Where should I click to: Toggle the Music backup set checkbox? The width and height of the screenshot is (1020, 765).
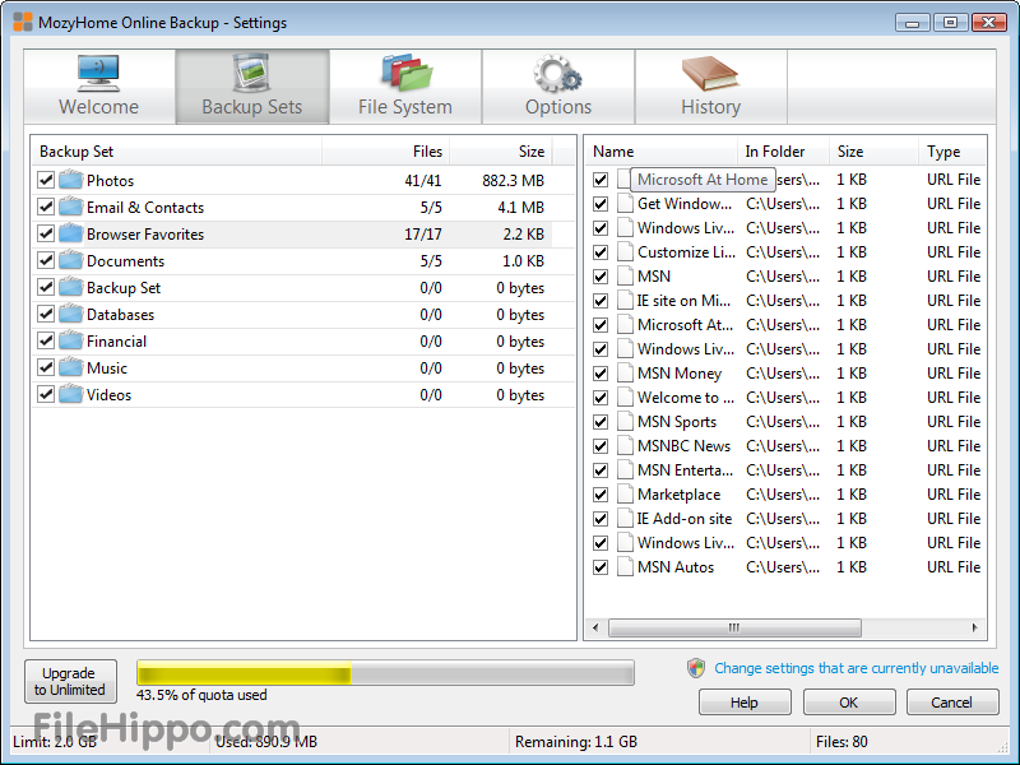click(46, 368)
